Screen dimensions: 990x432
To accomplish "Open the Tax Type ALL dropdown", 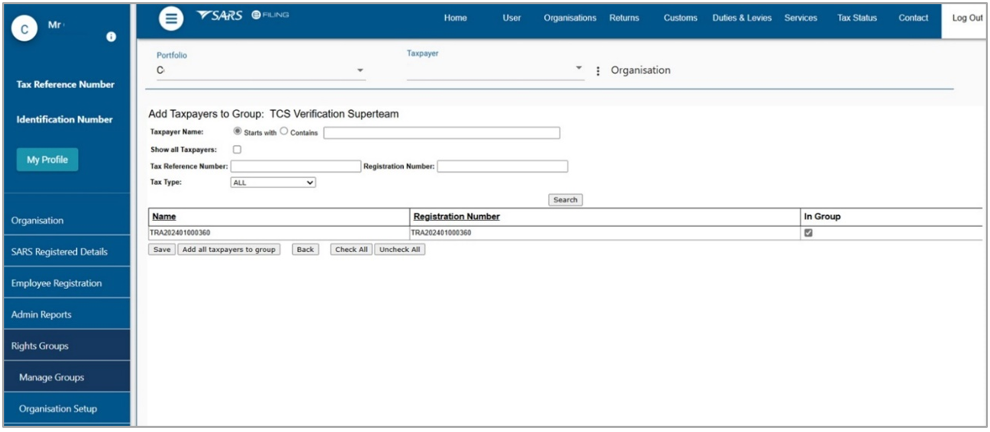I will pyautogui.click(x=273, y=183).
